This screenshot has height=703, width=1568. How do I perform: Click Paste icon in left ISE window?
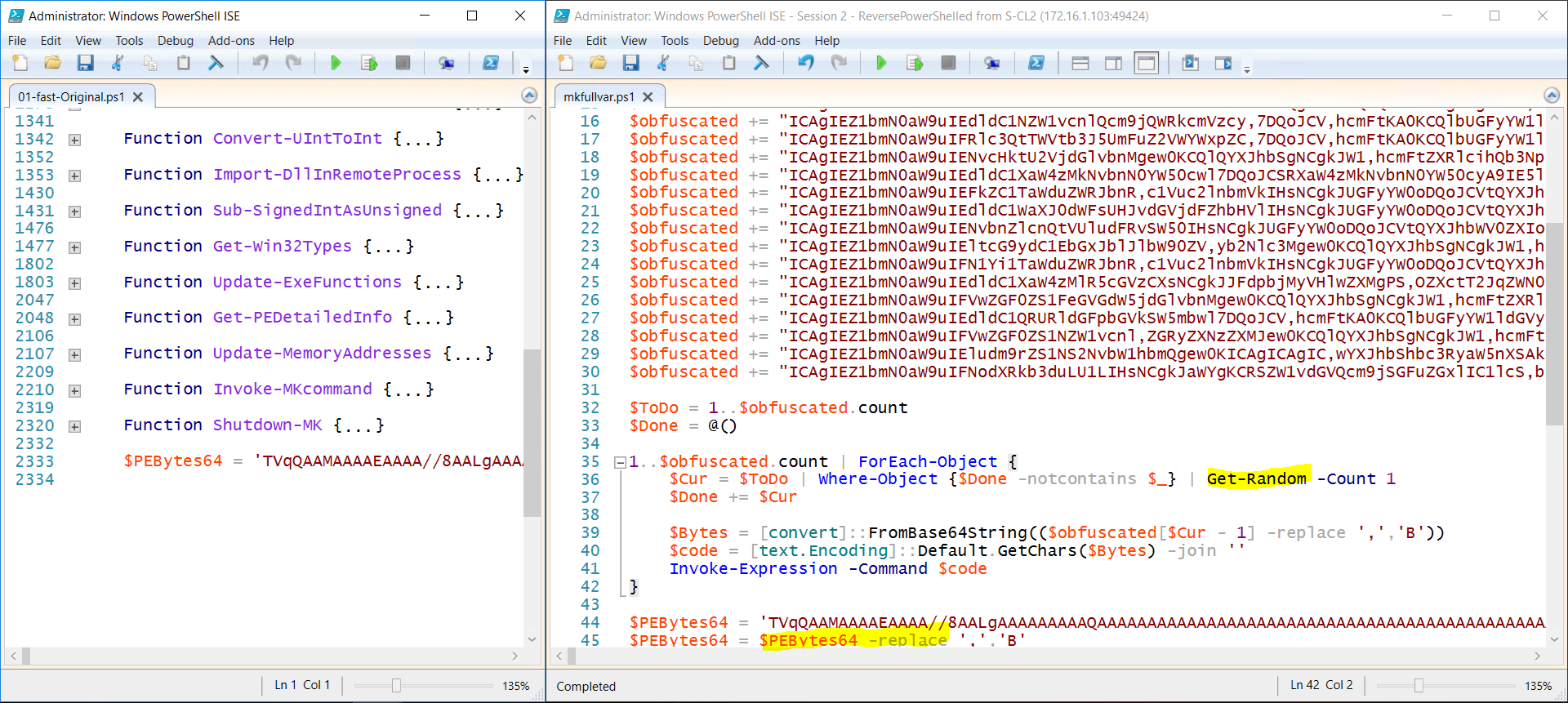[x=184, y=63]
